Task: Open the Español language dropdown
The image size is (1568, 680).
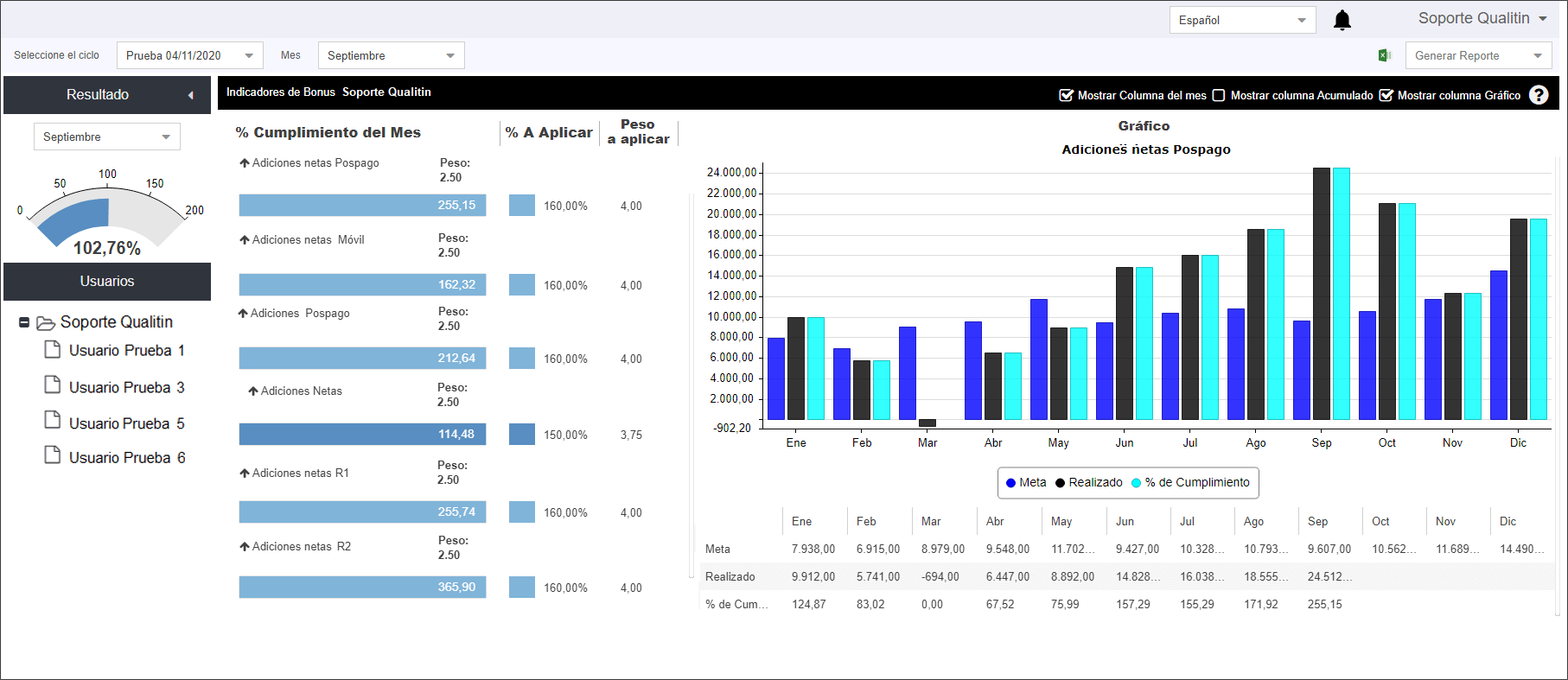Action: pyautogui.click(x=1242, y=20)
